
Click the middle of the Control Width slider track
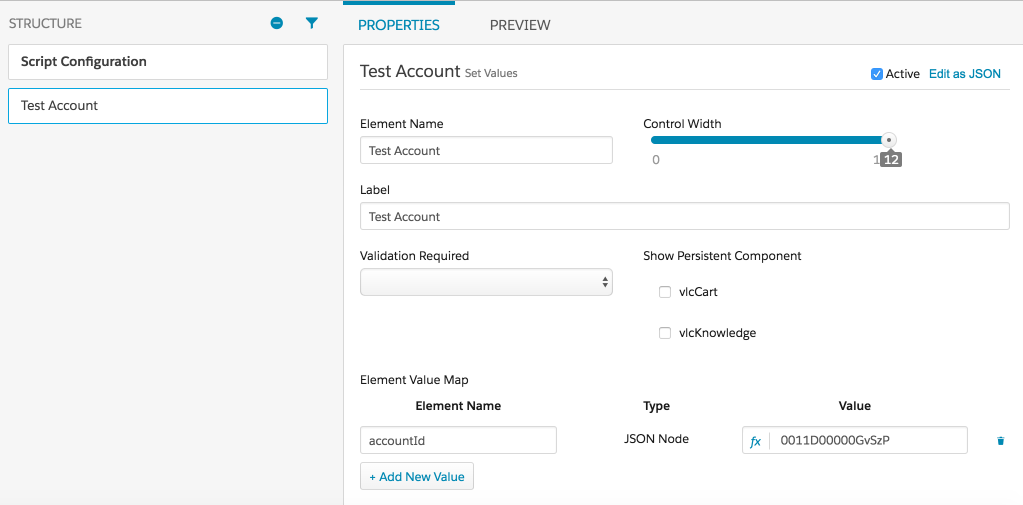pyautogui.click(x=770, y=140)
